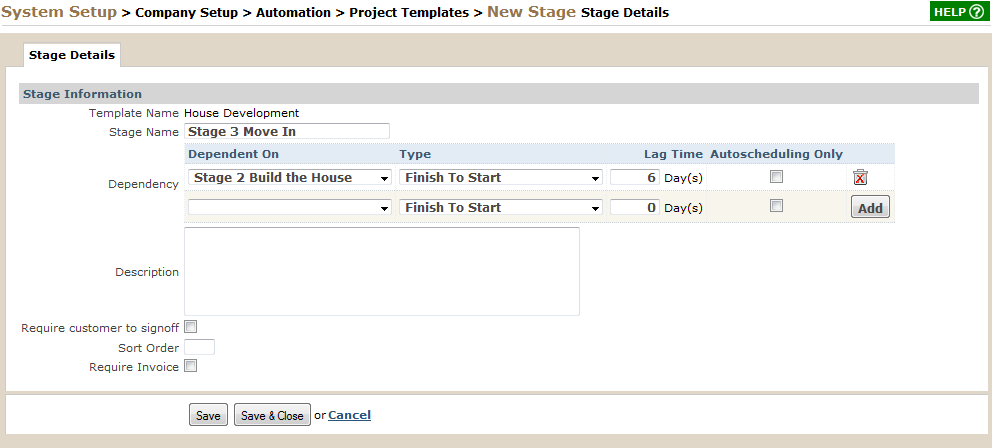Enable the Require Invoice checkbox
The height and width of the screenshot is (448, 992).
point(190,365)
